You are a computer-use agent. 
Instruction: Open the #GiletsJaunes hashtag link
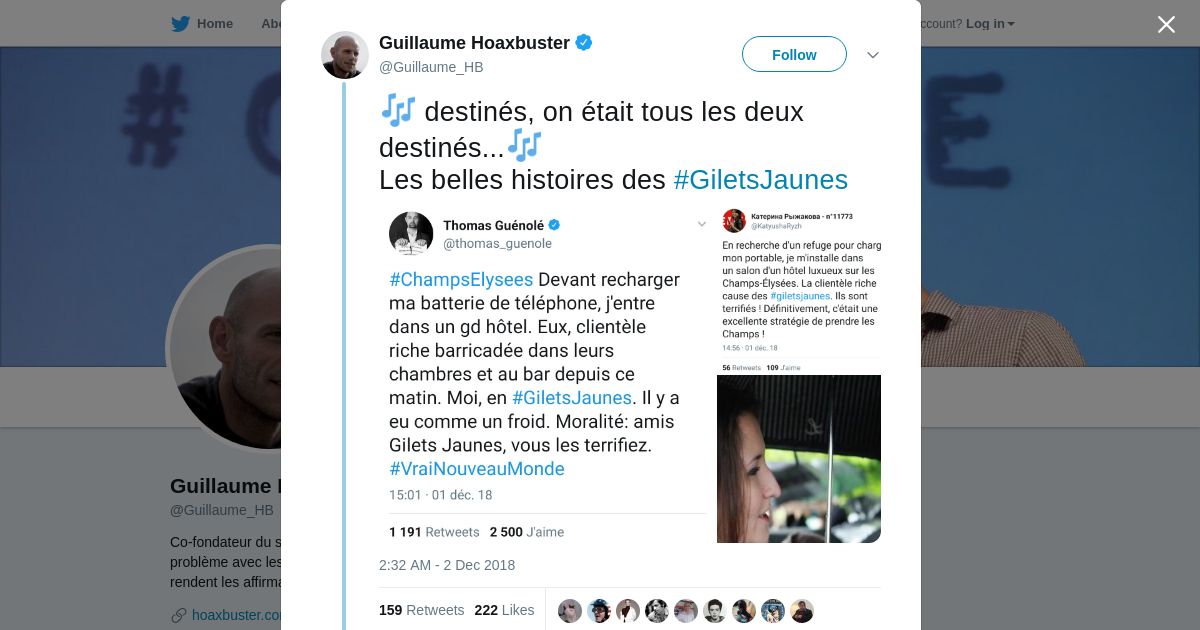click(x=760, y=180)
